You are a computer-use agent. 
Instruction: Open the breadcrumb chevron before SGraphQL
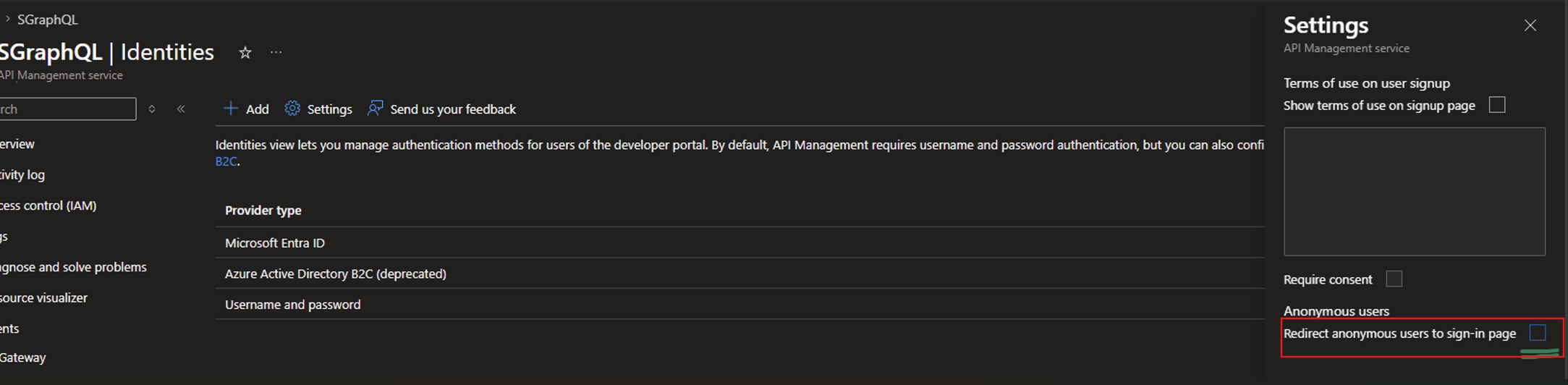[7, 19]
